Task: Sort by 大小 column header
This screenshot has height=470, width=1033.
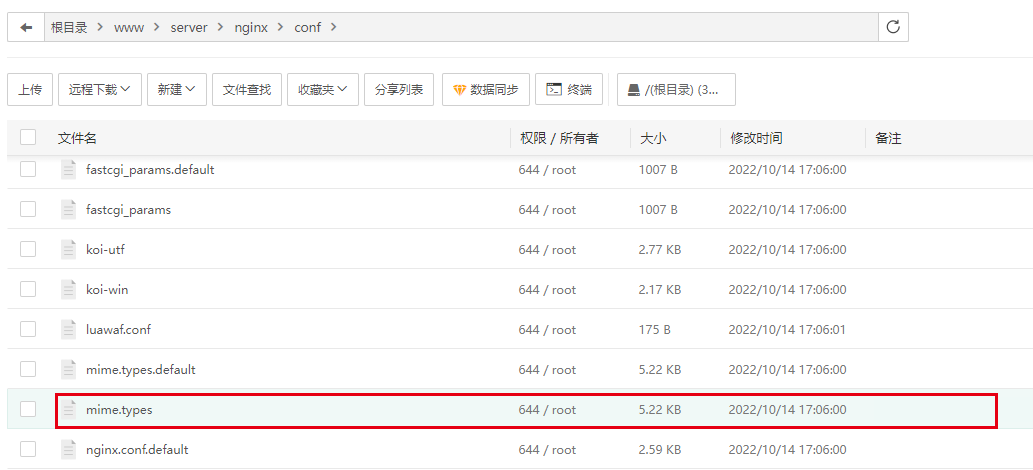Action: [x=653, y=138]
